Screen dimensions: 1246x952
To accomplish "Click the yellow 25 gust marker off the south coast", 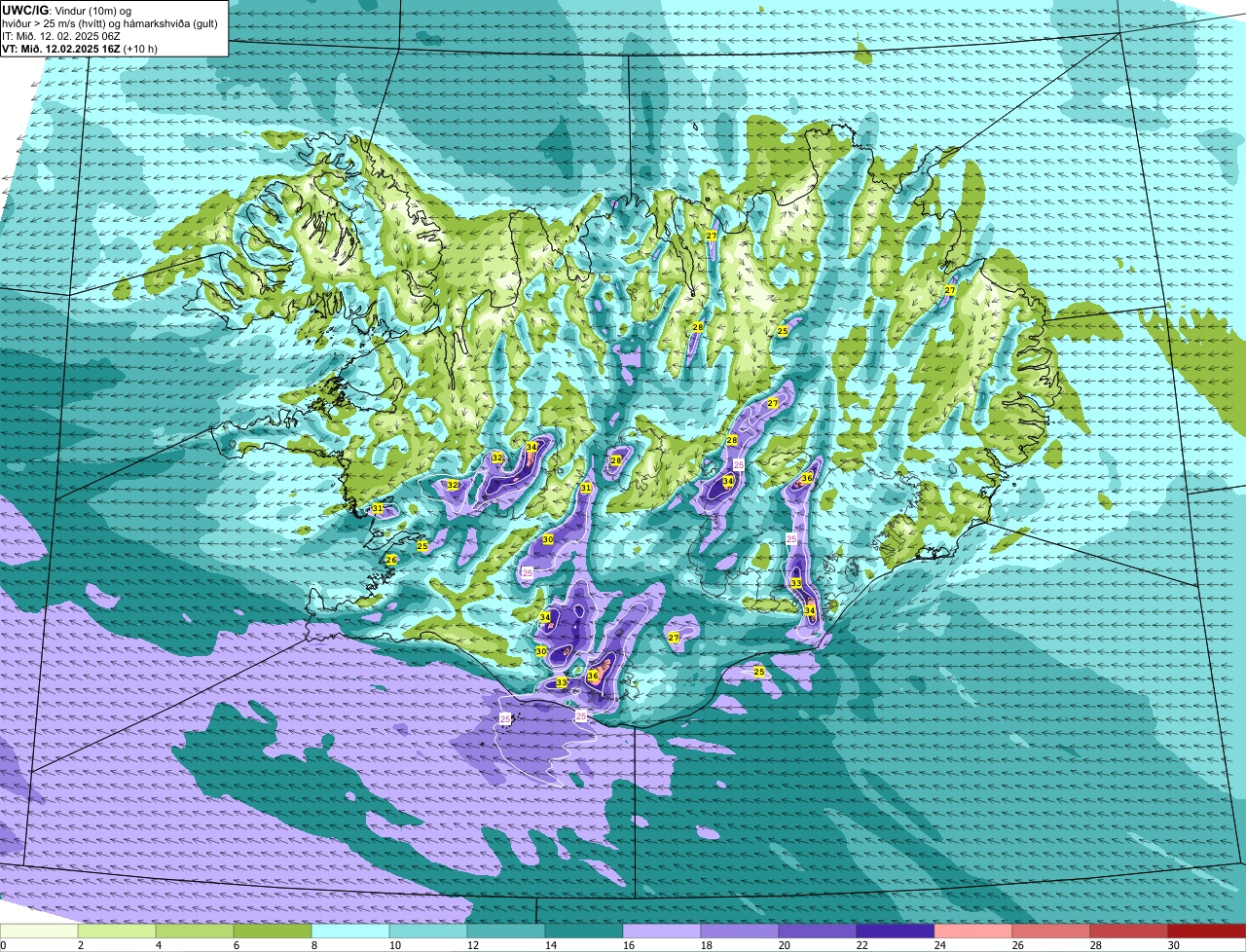I will [759, 672].
